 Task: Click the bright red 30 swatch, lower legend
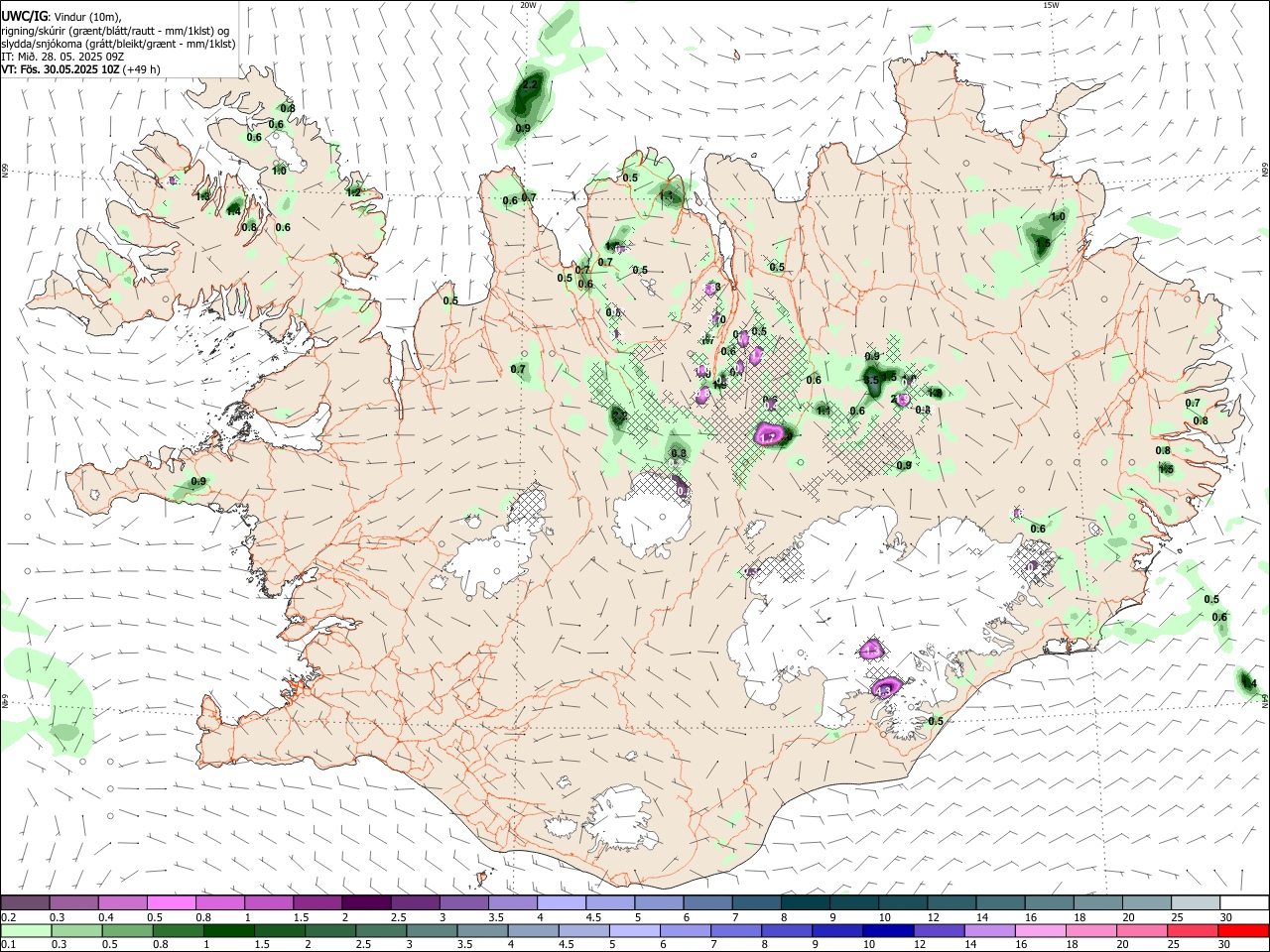pyautogui.click(x=1243, y=931)
